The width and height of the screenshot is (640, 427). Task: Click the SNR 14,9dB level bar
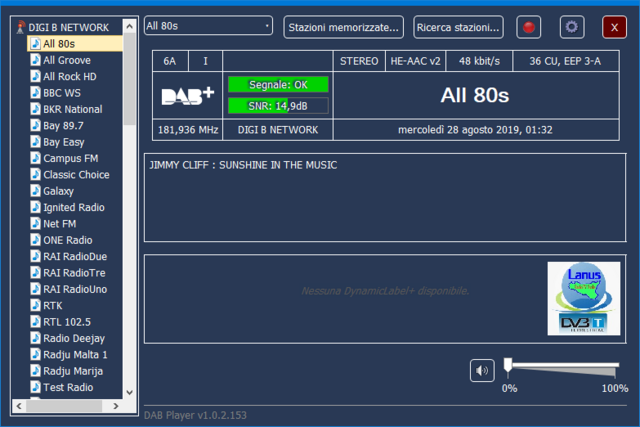coord(278,106)
